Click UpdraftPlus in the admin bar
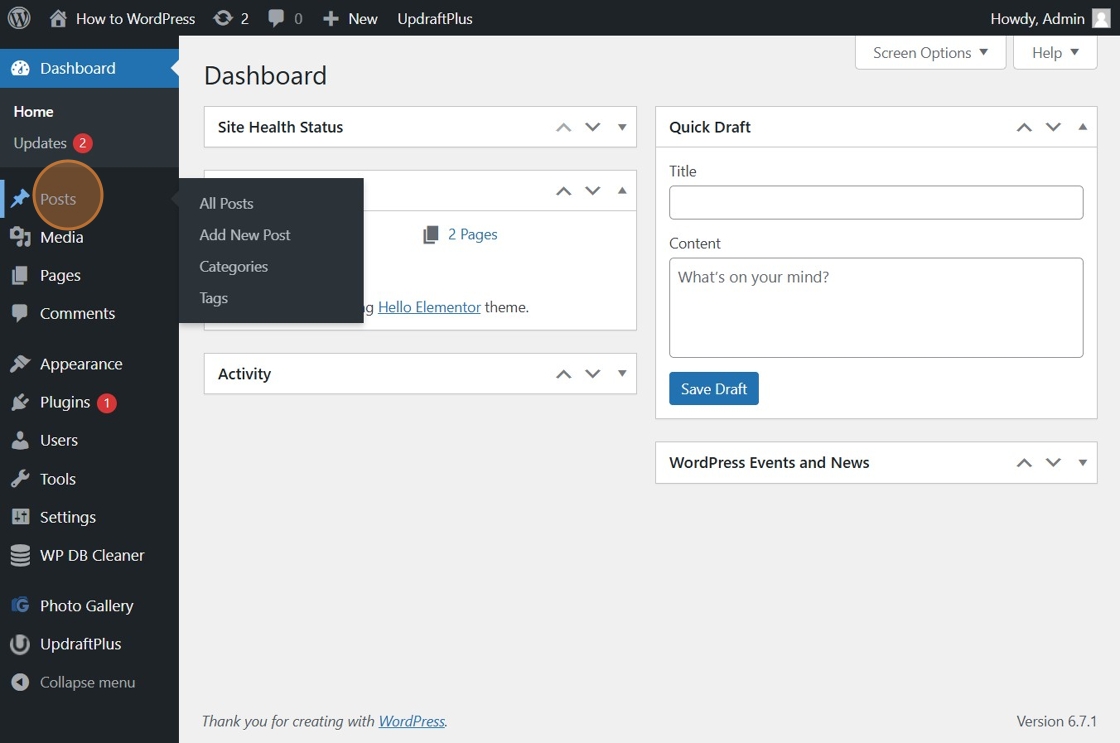This screenshot has width=1120, height=743. [x=435, y=19]
